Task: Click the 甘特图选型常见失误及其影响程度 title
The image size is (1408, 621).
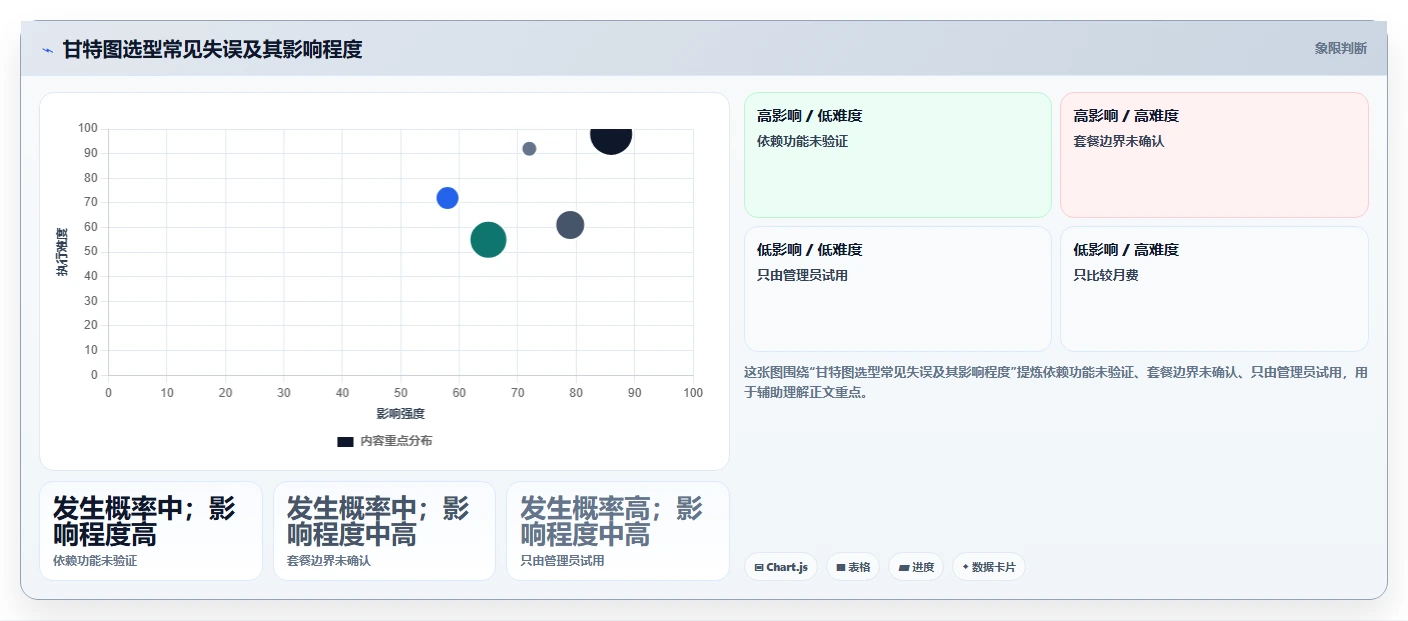Action: [212, 49]
